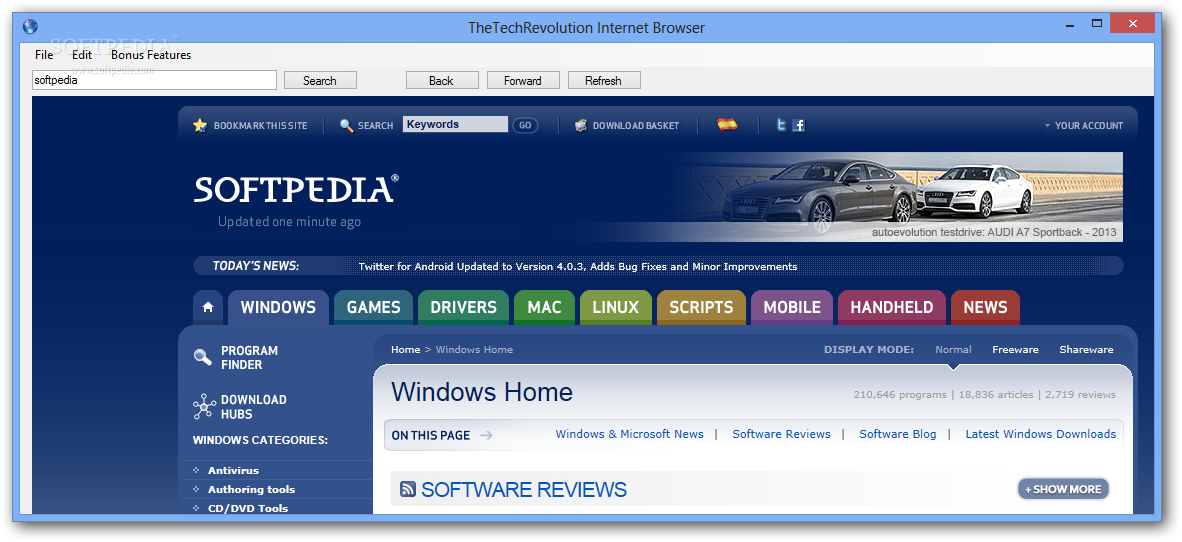The width and height of the screenshot is (1182, 542).
Task: Click the GO button beside Keywords
Action: 525,125
